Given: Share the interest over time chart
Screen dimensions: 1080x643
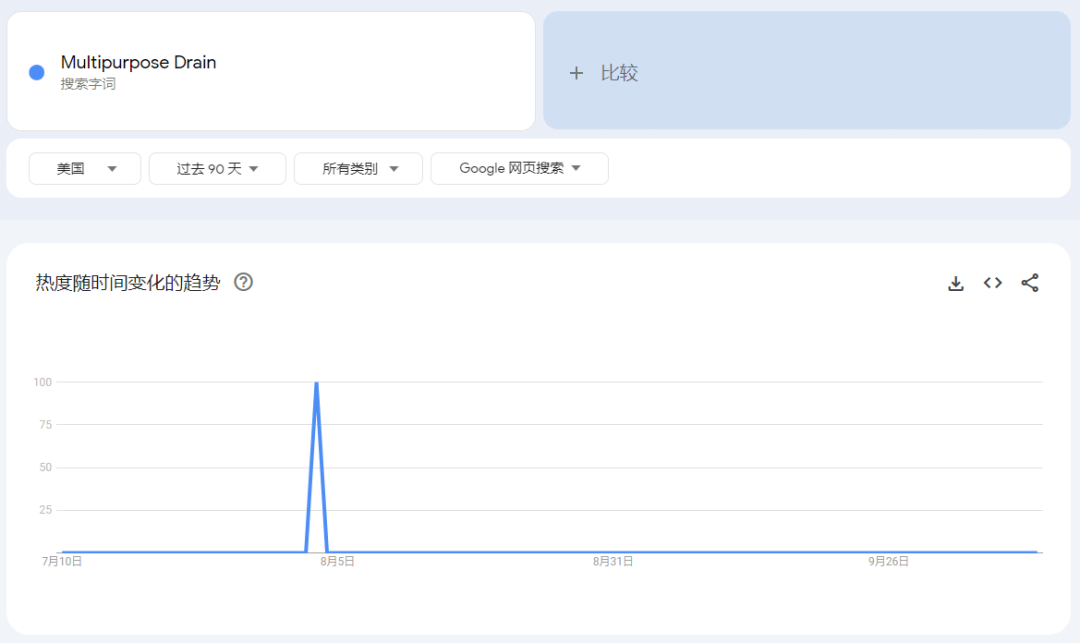Looking at the screenshot, I should pyautogui.click(x=1030, y=283).
